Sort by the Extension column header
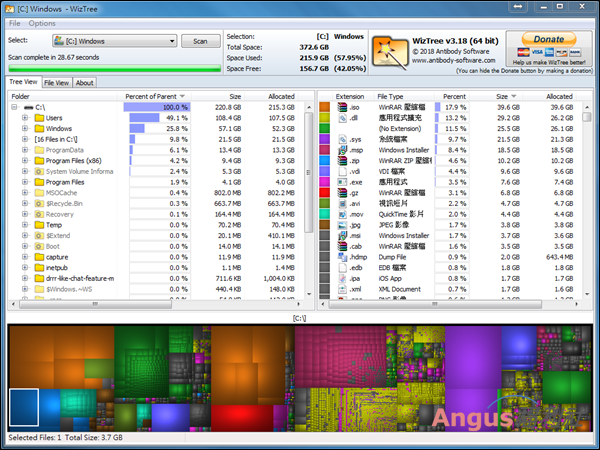600x450 pixels. click(350, 96)
